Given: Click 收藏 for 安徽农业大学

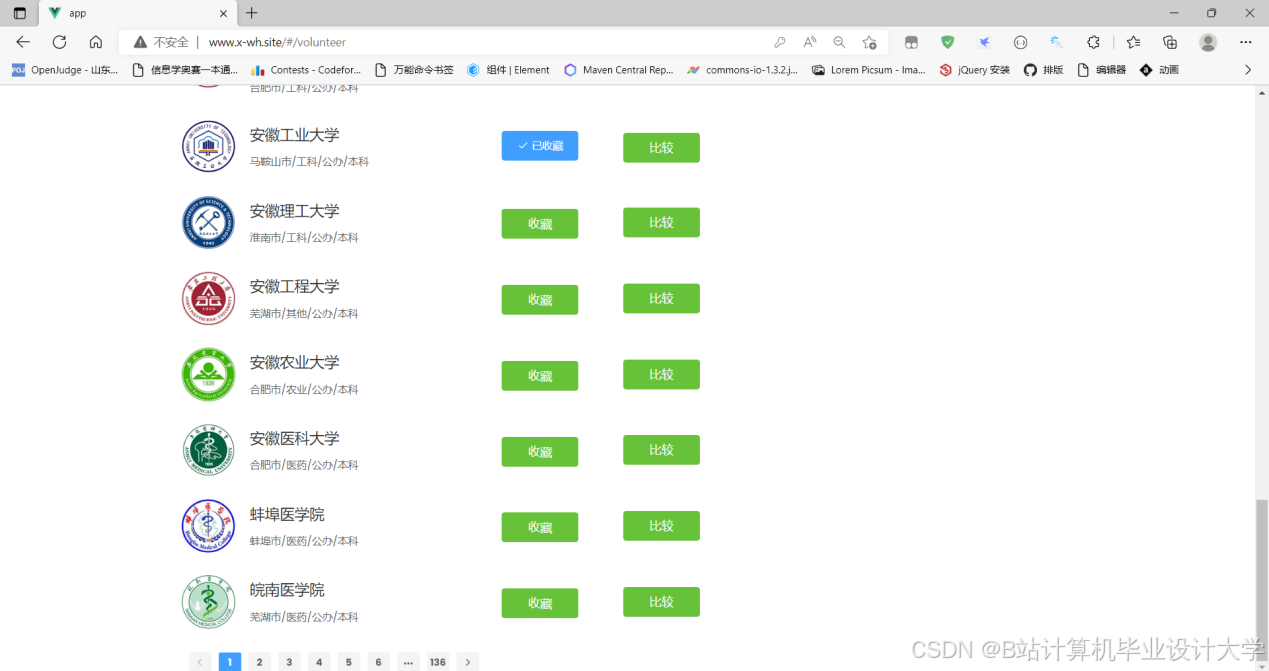Looking at the screenshot, I should pos(540,376).
